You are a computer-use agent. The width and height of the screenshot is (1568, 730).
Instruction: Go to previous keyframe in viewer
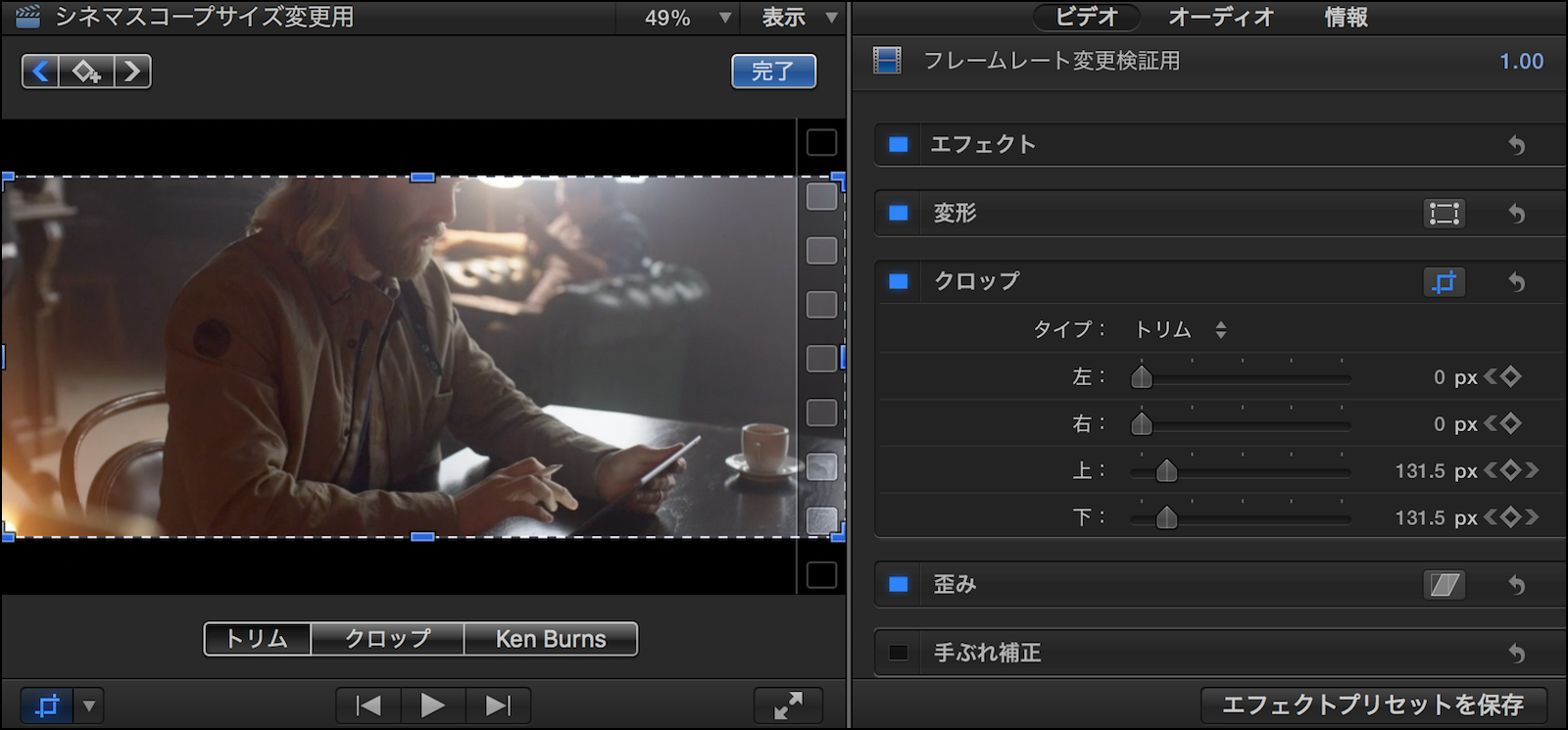[x=40, y=72]
